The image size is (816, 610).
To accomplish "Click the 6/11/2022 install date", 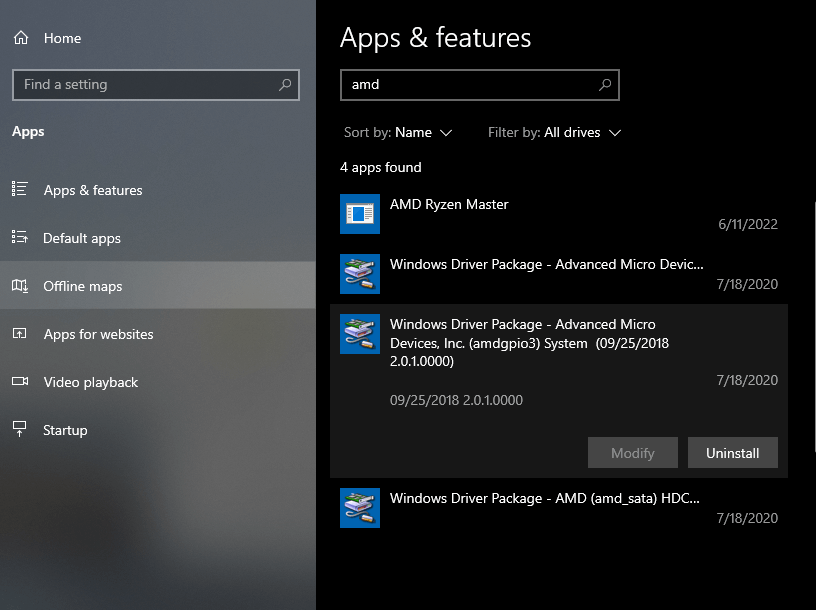I will coord(748,224).
